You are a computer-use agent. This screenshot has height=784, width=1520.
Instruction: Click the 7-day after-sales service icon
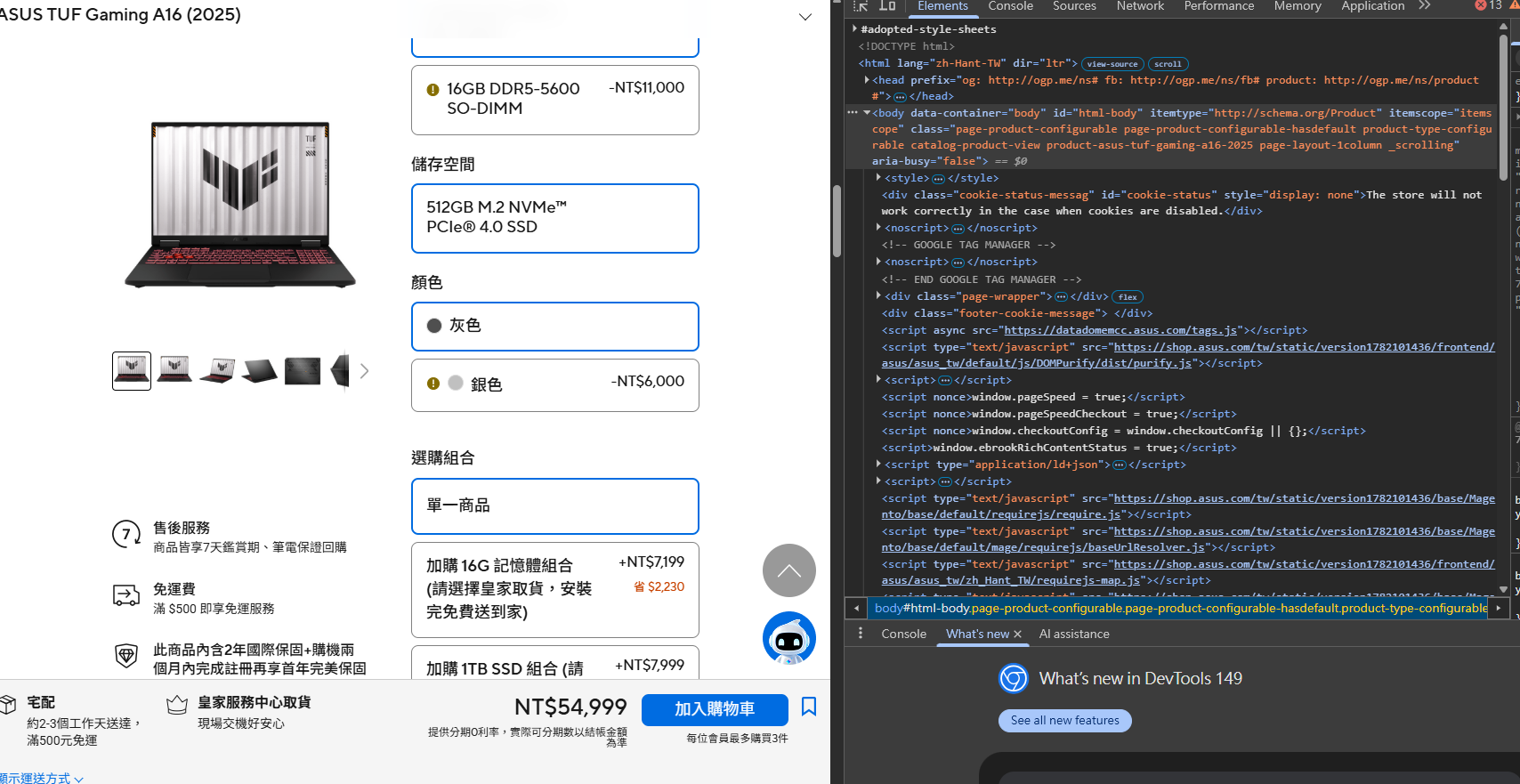point(126,535)
